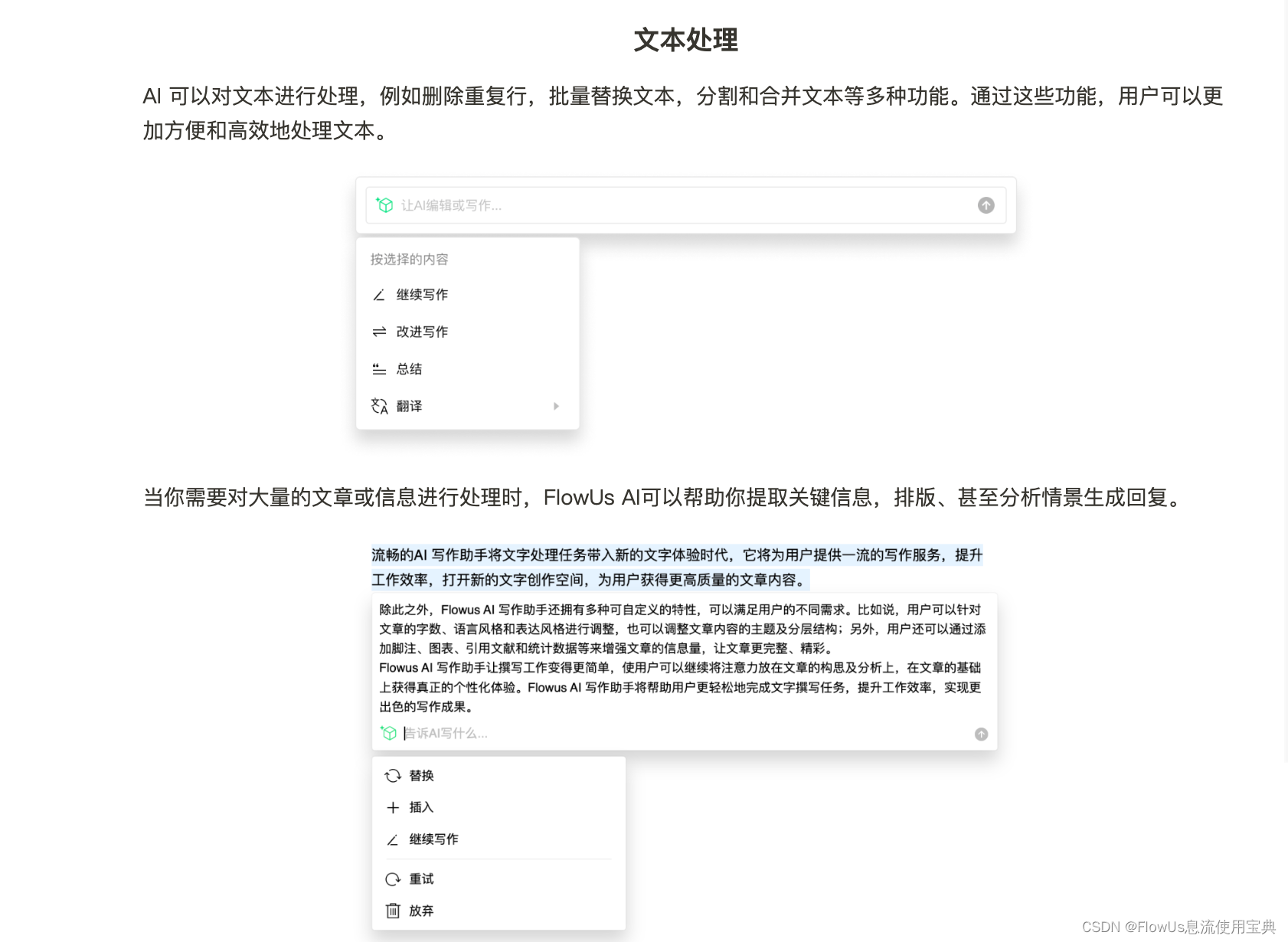
Task: Click the summary lines icon for 总结
Action: [x=379, y=369]
